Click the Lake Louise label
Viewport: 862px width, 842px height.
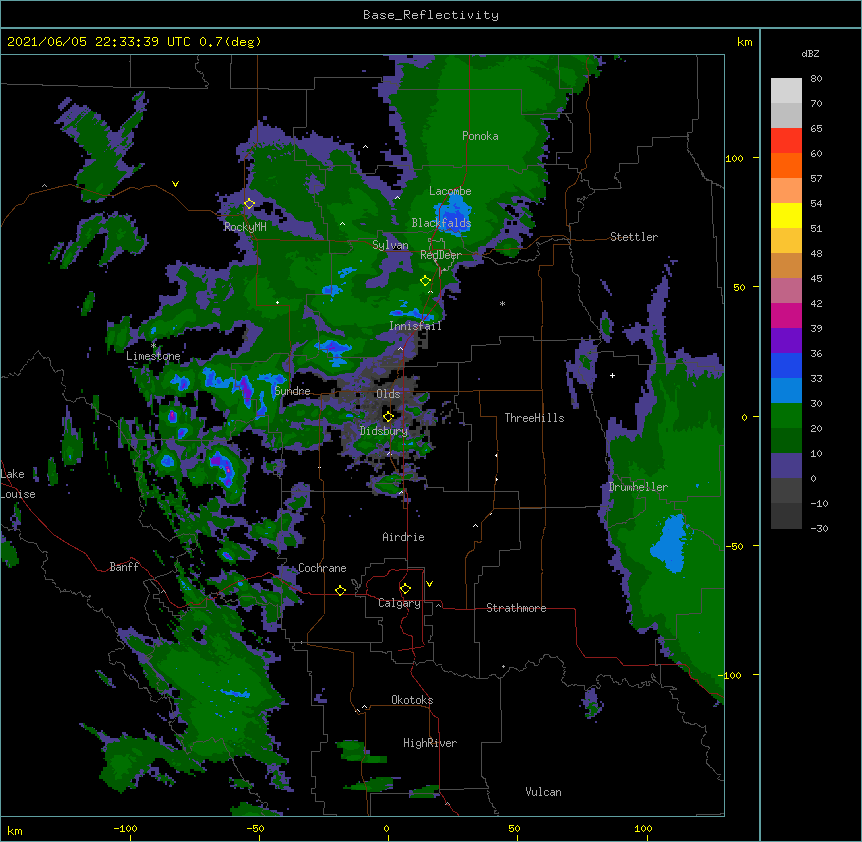(17, 484)
